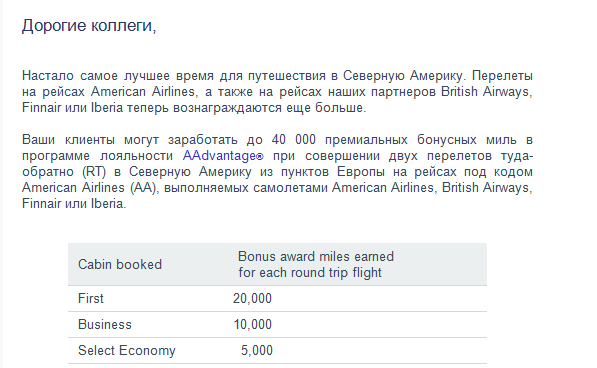Click the 'Select Economy' cabin row label
597x368 pixels.
pos(127,350)
